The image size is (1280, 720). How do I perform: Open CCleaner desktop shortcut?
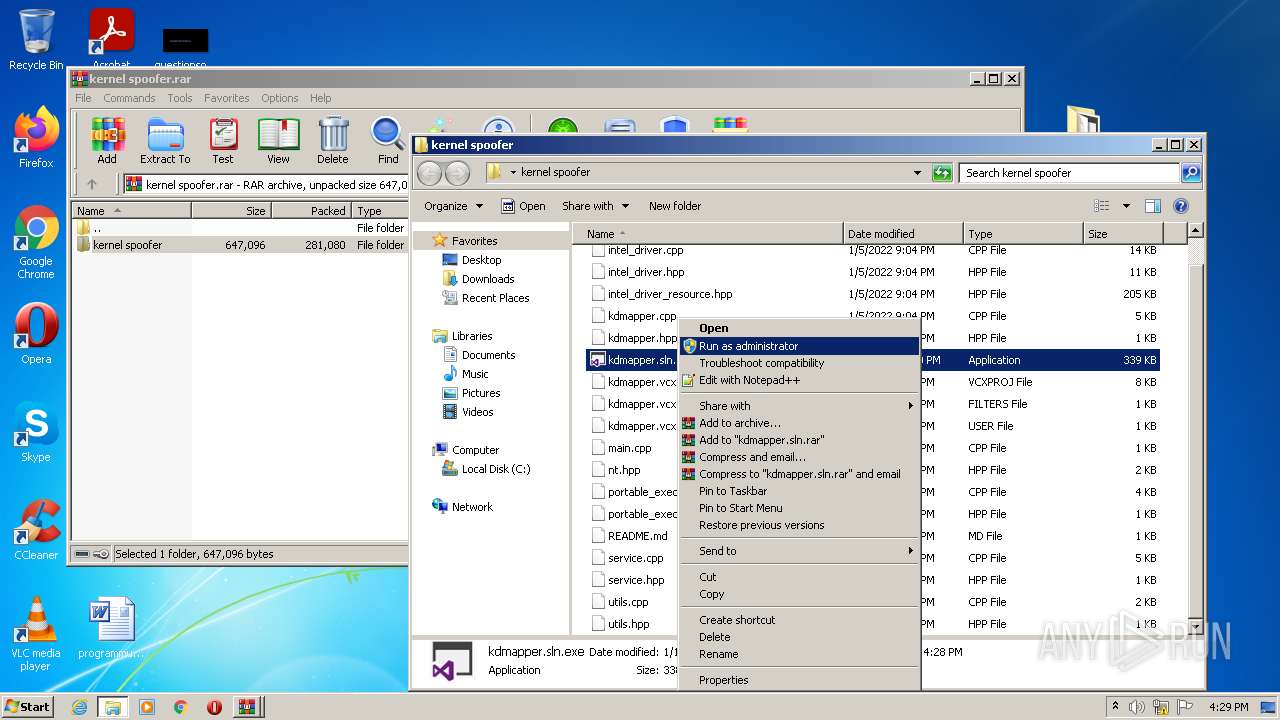click(36, 530)
